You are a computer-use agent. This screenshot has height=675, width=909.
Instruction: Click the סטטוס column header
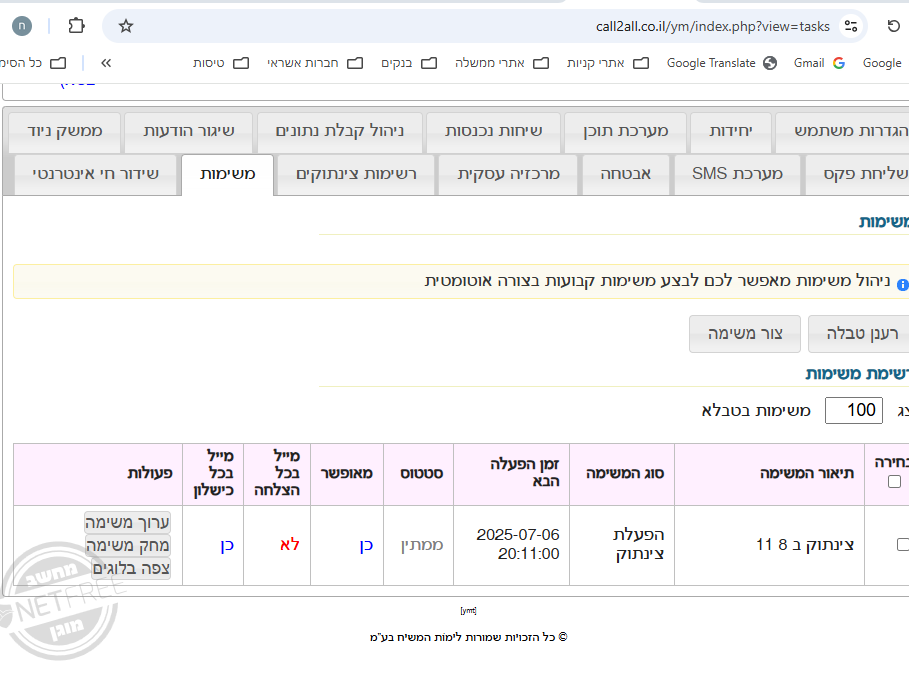(x=419, y=474)
